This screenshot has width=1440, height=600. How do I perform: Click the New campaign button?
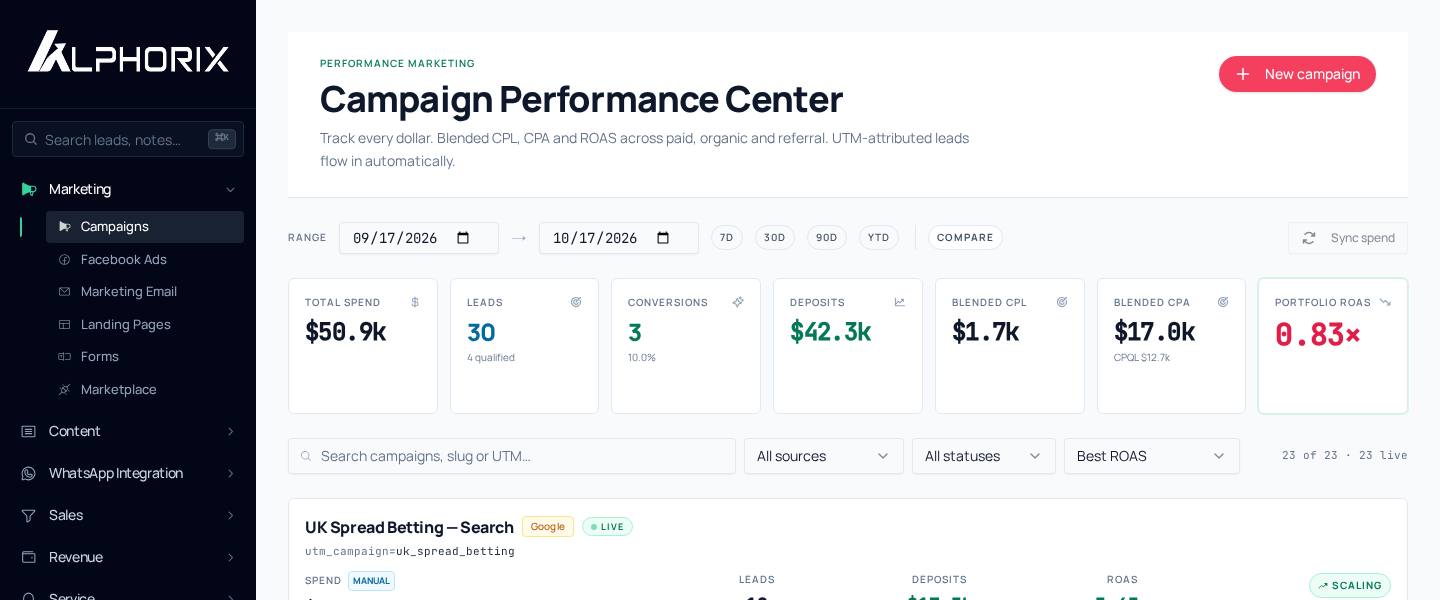[1297, 74]
